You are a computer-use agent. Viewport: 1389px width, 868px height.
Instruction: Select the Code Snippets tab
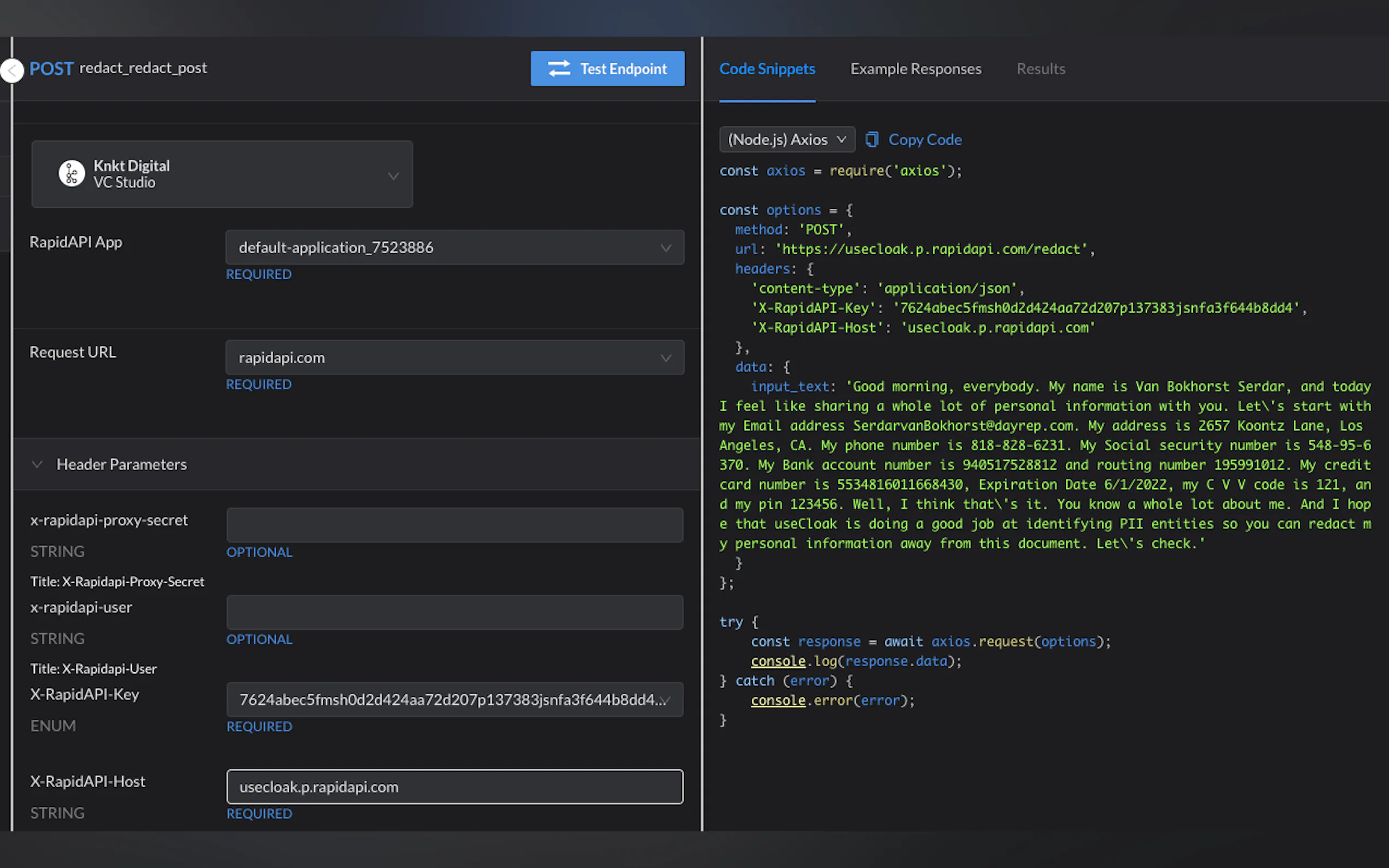tap(767, 69)
